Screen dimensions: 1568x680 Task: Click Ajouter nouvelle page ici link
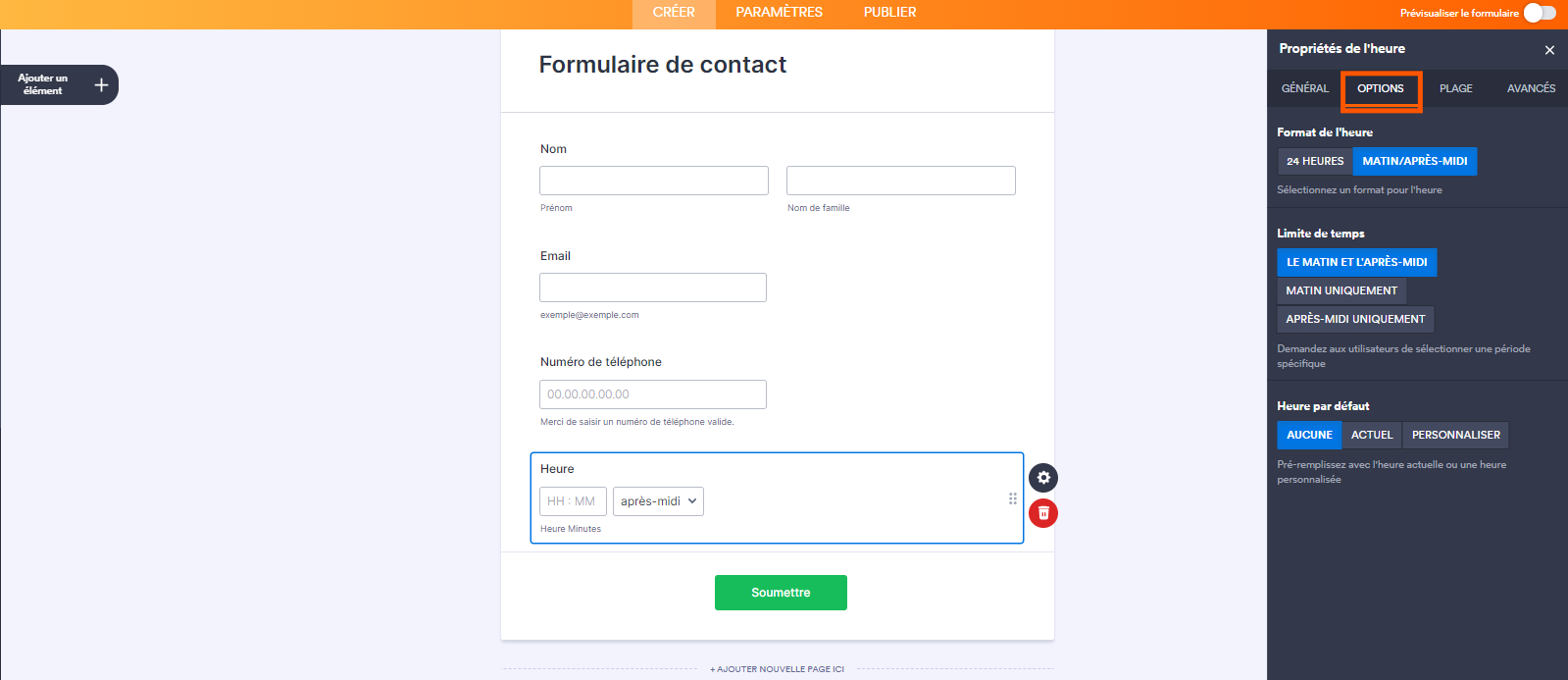pyautogui.click(x=777, y=669)
